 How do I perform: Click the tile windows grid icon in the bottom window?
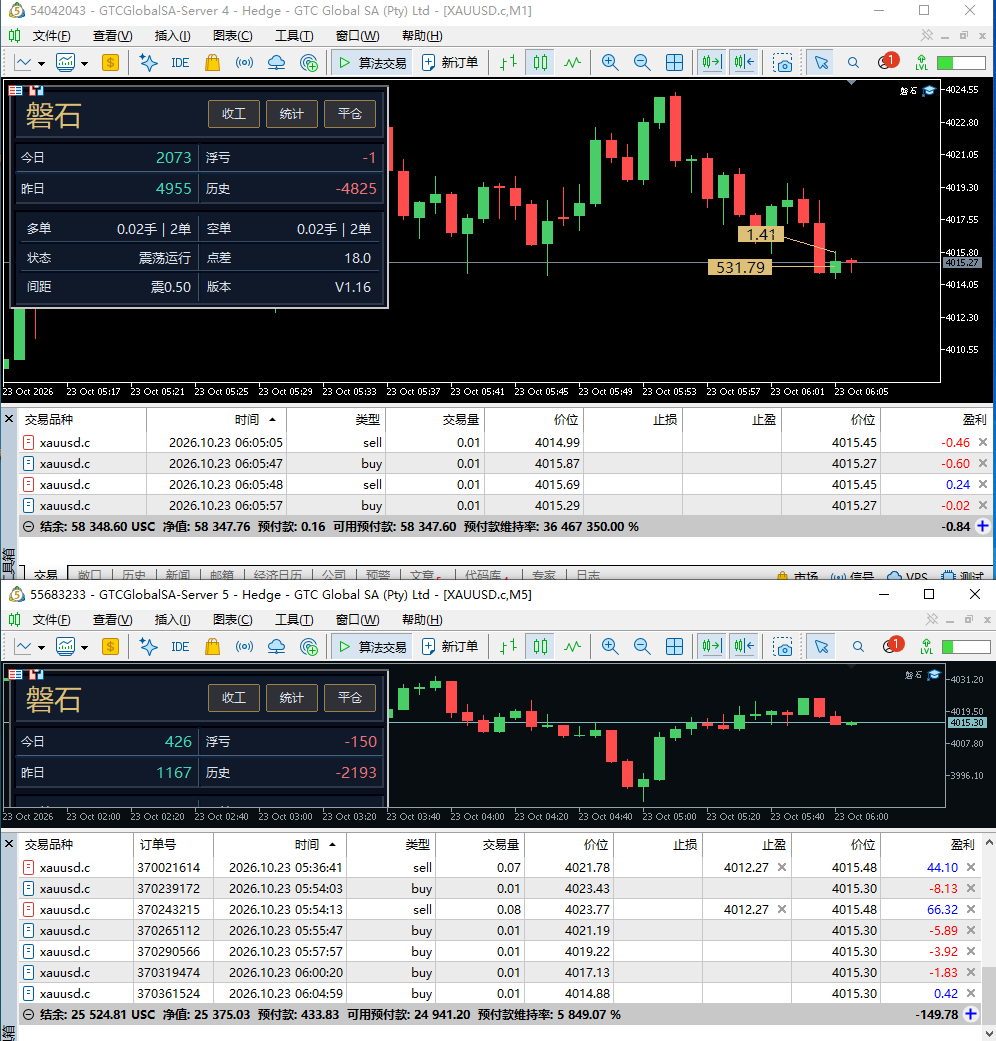click(x=674, y=647)
